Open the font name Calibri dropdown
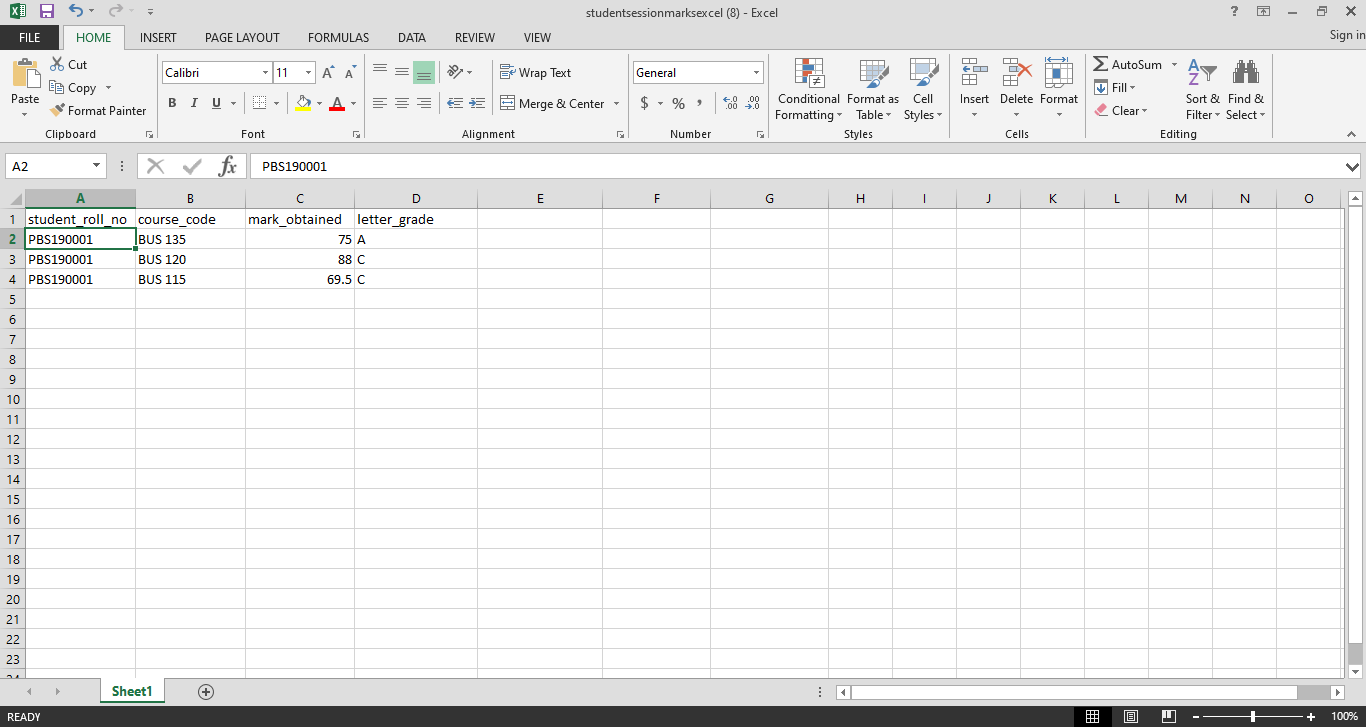The image size is (1366, 727). point(265,72)
